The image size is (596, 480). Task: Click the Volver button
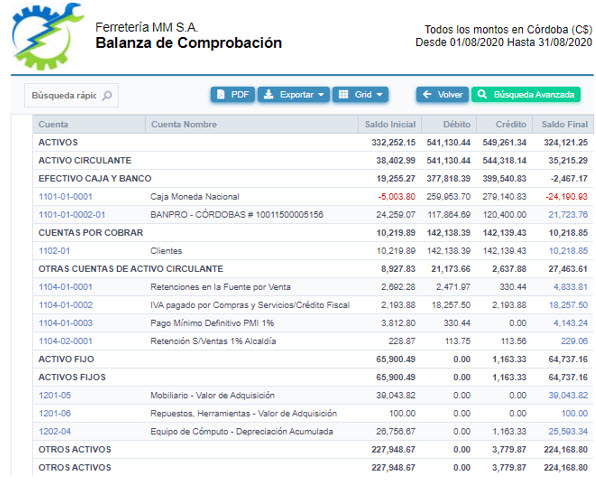click(442, 95)
